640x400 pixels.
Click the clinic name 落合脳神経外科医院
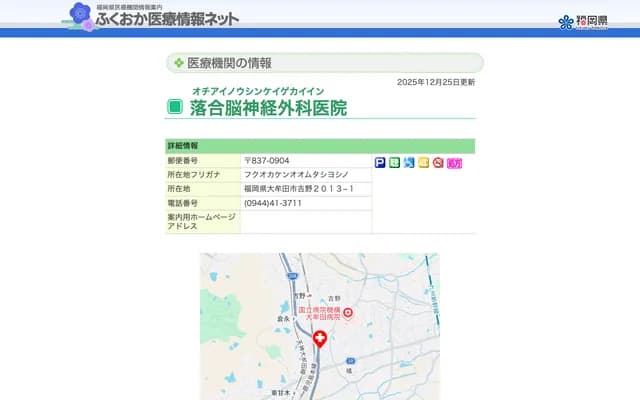click(268, 108)
